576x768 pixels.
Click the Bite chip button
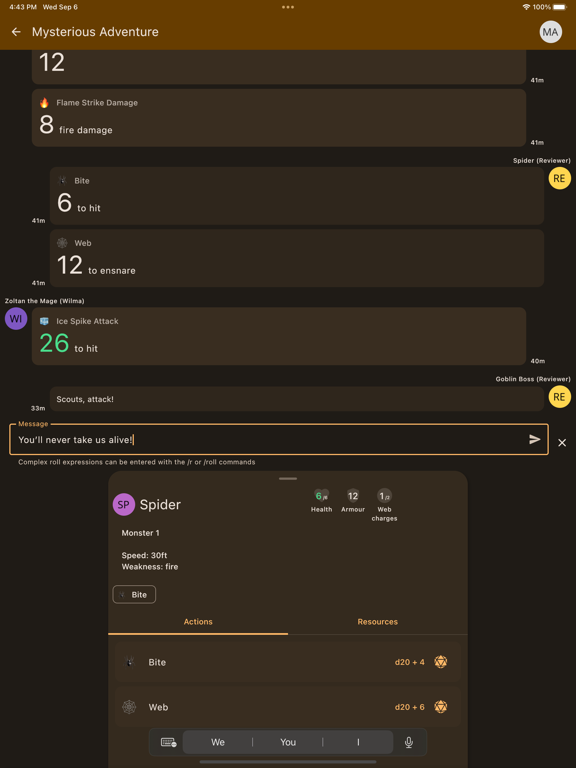tap(134, 595)
